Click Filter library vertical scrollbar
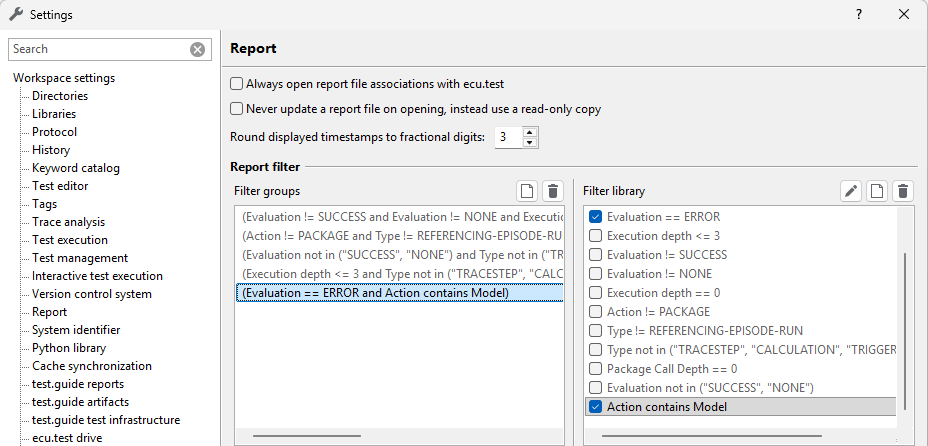Image resolution: width=928 pixels, height=446 pixels. pyautogui.click(x=905, y=331)
